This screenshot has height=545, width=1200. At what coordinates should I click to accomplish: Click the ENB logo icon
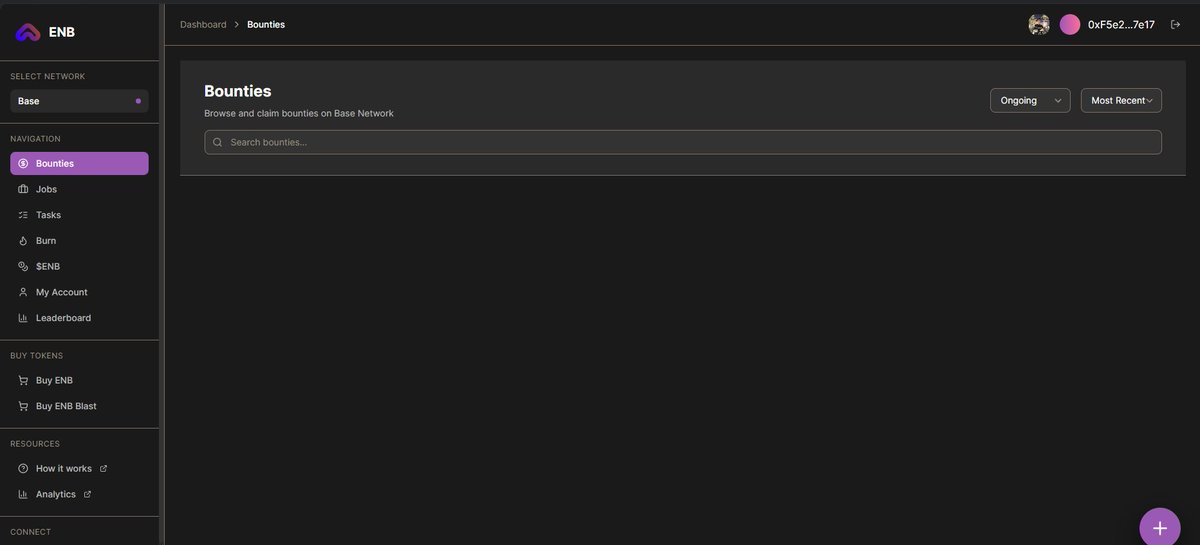[27, 32]
